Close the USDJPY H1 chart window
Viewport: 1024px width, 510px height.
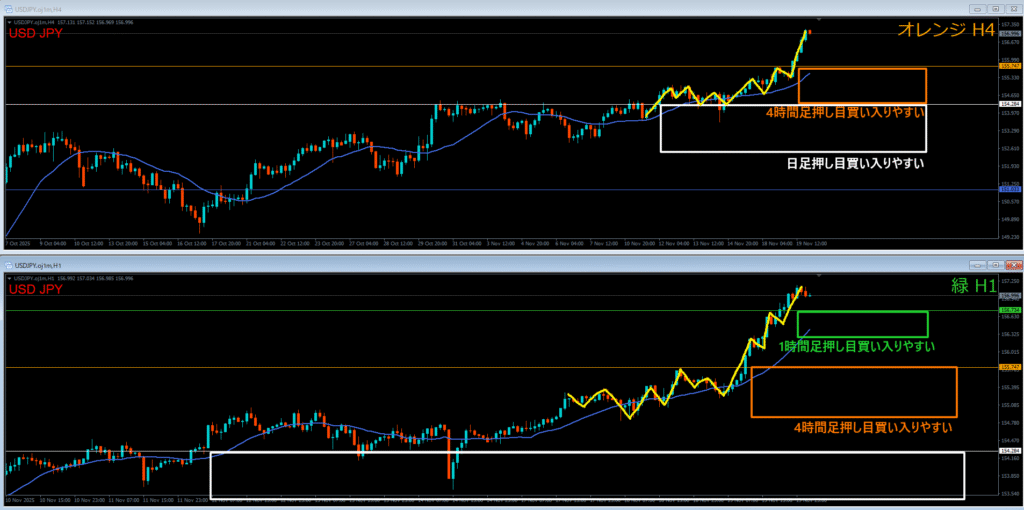1012,265
